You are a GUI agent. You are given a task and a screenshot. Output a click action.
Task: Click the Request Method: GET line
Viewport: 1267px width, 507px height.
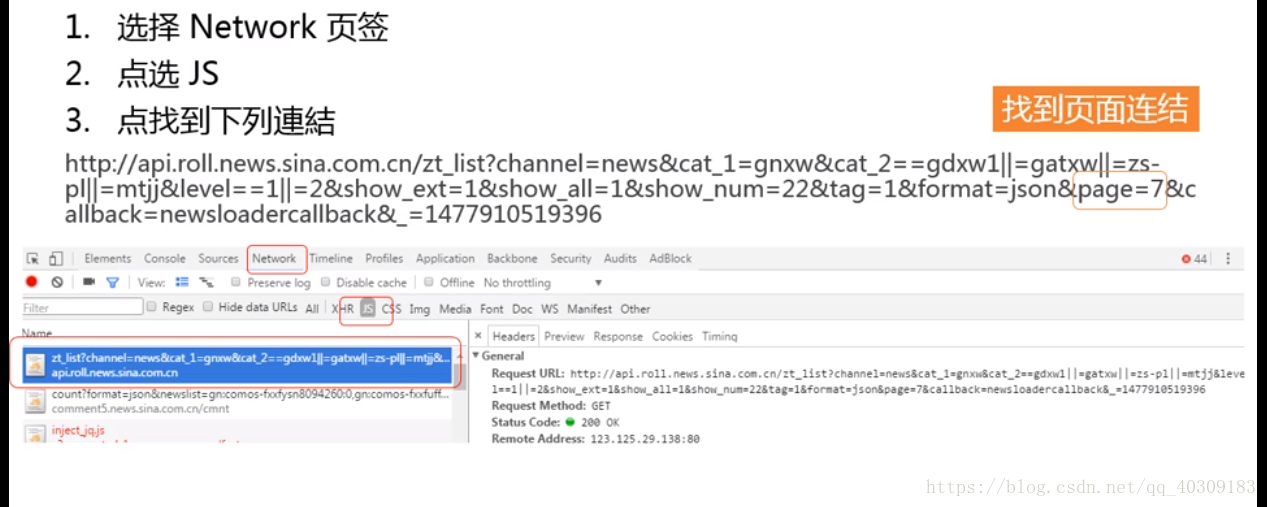(551, 406)
